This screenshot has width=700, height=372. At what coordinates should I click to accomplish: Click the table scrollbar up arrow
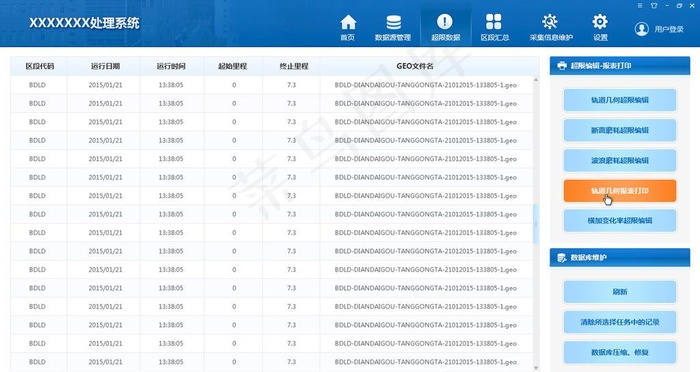tap(536, 80)
